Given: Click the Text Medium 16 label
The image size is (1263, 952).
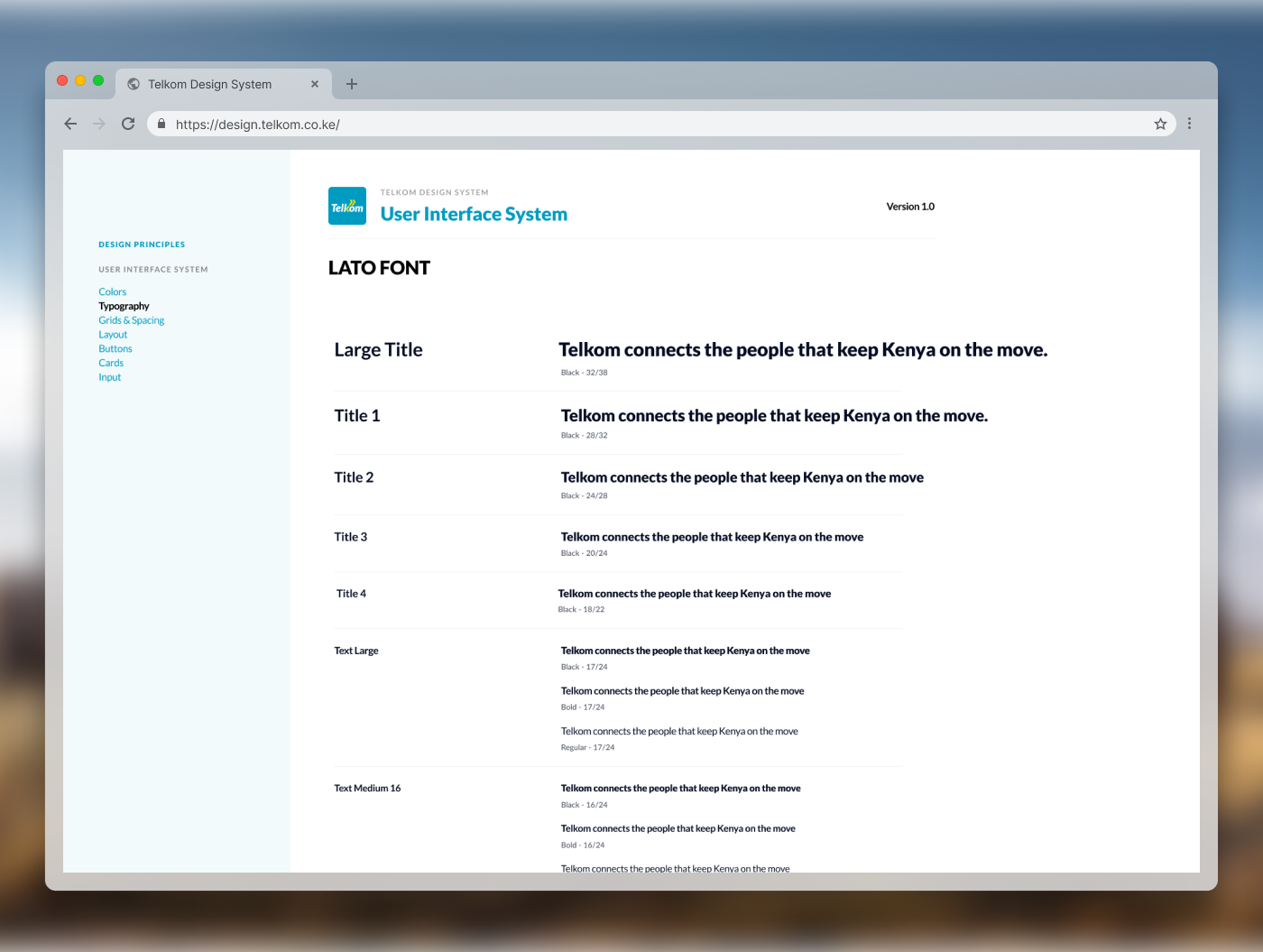Looking at the screenshot, I should (x=367, y=789).
